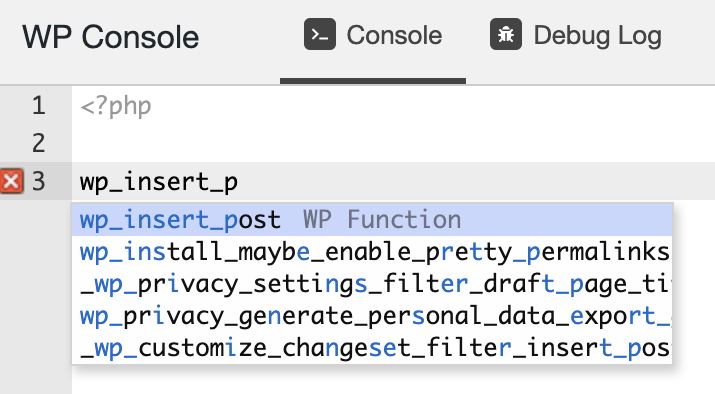Place cursor on the <?php line

[x=393, y=106]
